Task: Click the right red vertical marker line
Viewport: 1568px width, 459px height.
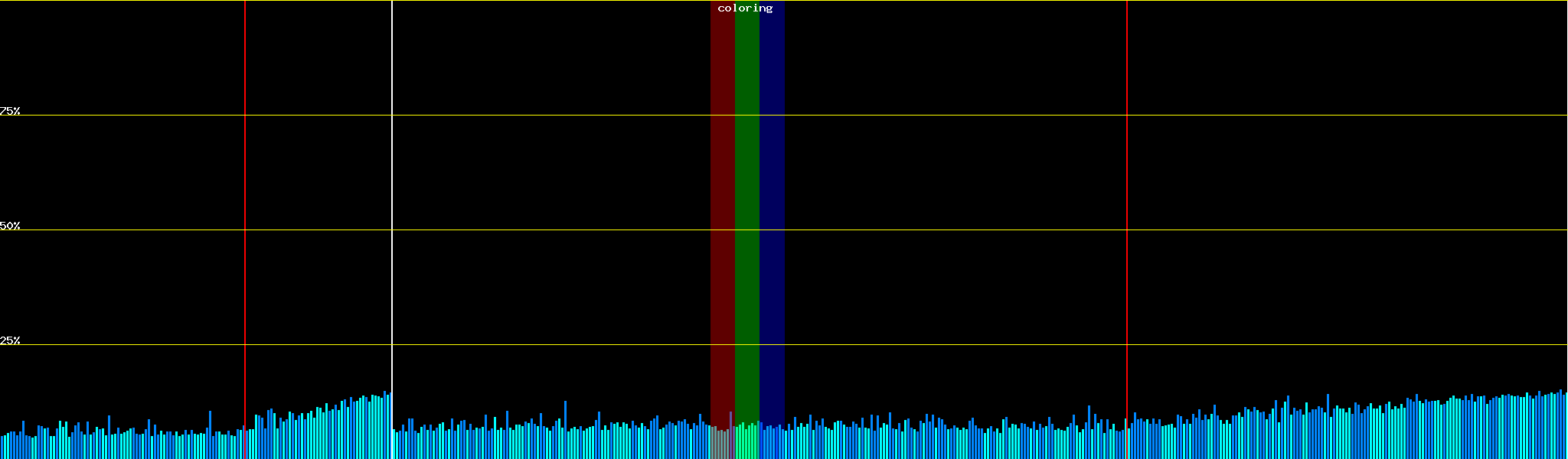Action: [1127, 191]
